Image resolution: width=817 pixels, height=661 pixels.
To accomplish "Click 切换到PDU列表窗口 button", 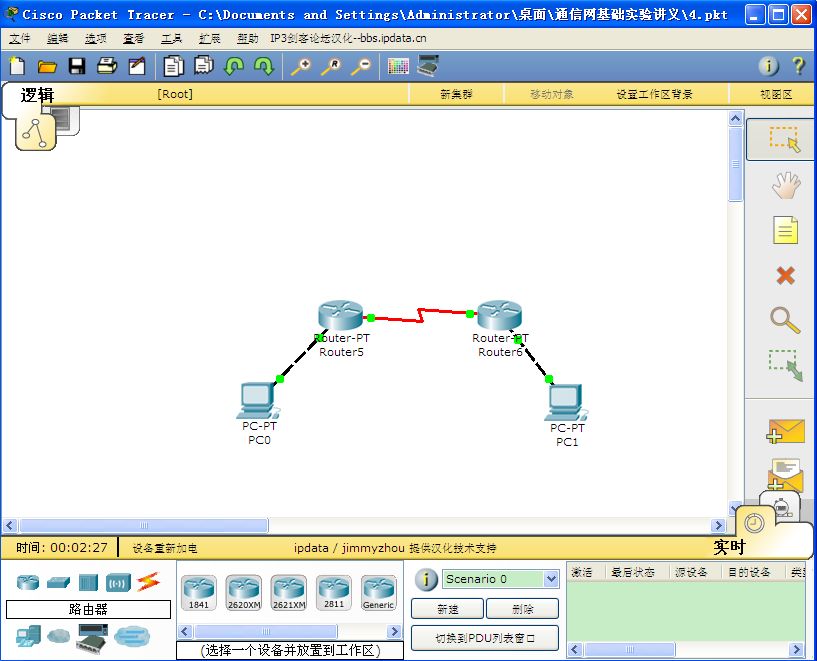I will pos(485,638).
